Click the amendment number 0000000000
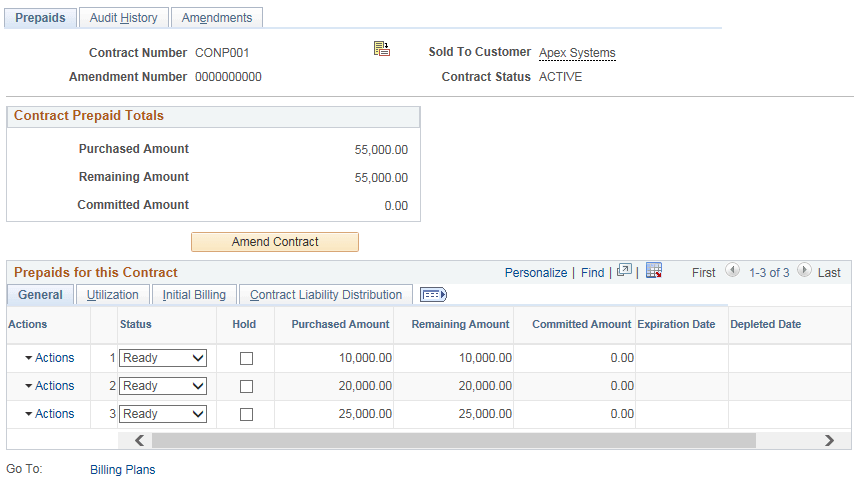 [228, 77]
